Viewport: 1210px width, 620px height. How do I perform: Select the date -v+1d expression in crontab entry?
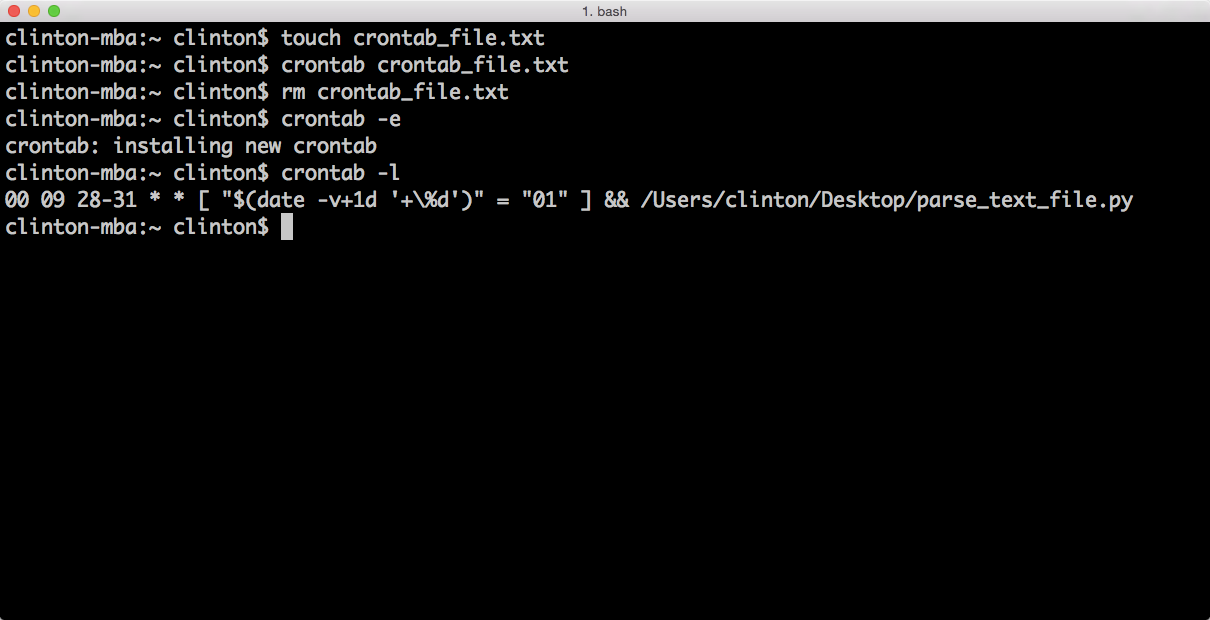pyautogui.click(x=315, y=199)
